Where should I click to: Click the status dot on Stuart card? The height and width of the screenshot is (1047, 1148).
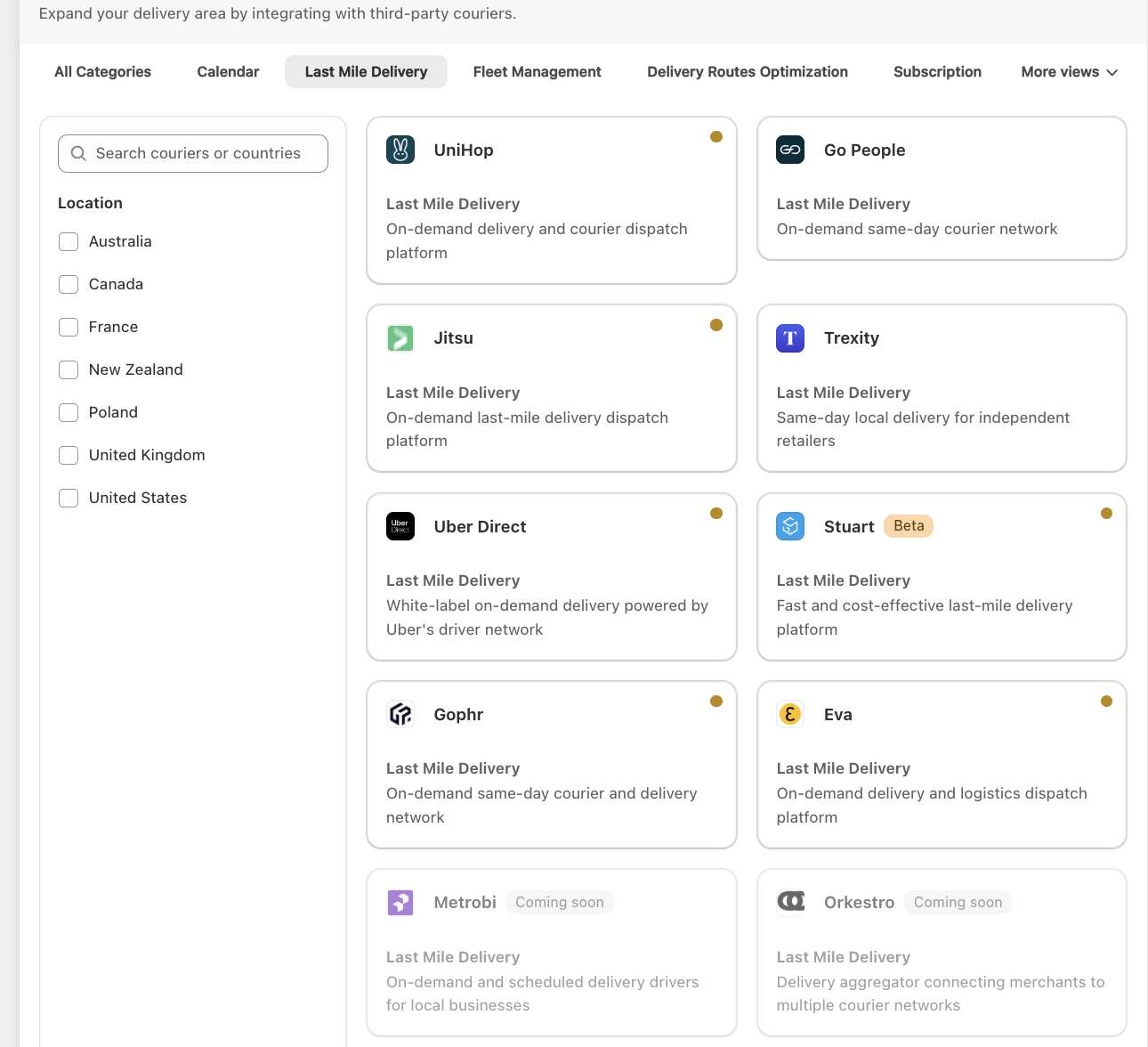[x=1106, y=513]
